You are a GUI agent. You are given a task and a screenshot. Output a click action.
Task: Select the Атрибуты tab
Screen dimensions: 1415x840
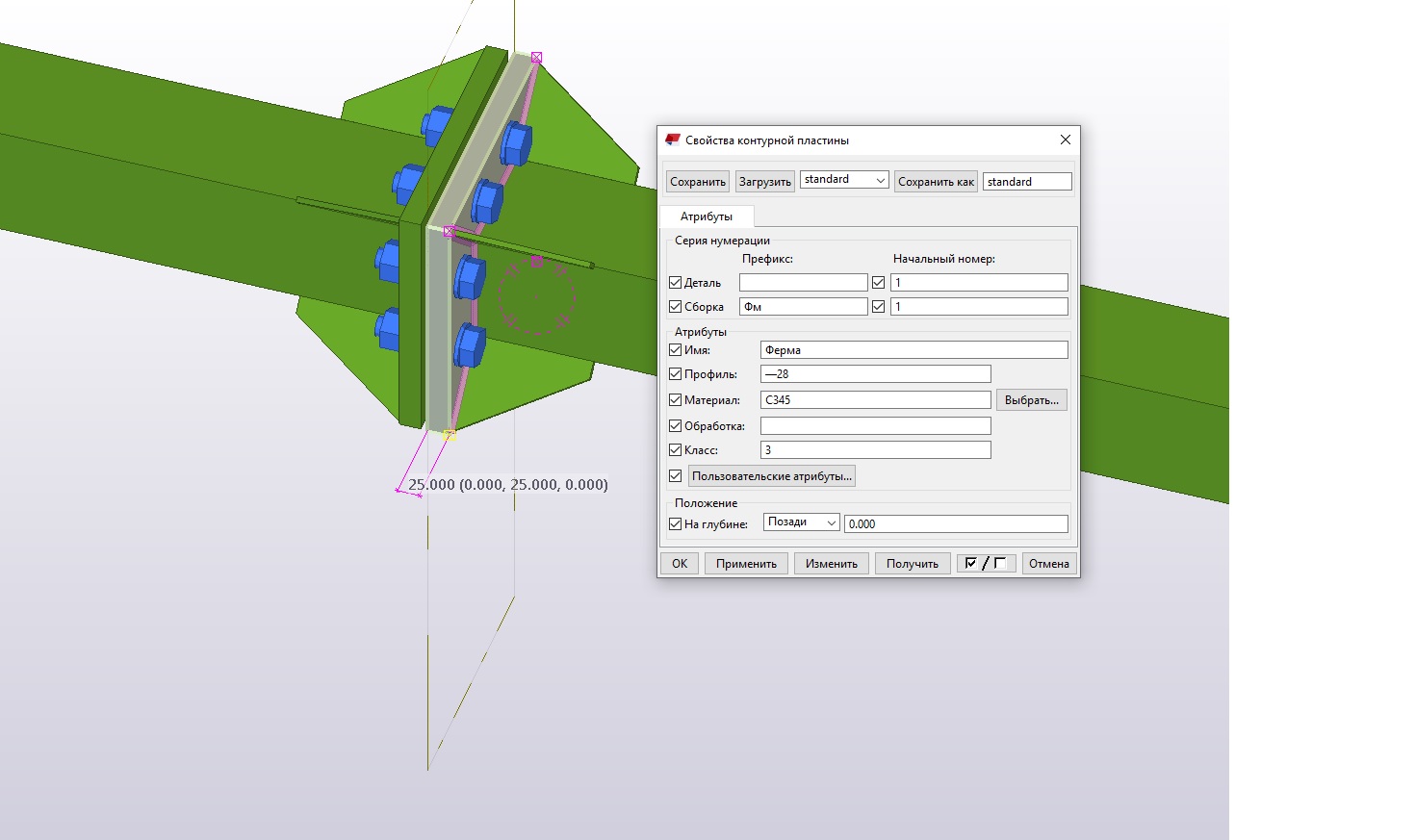pyautogui.click(x=707, y=216)
